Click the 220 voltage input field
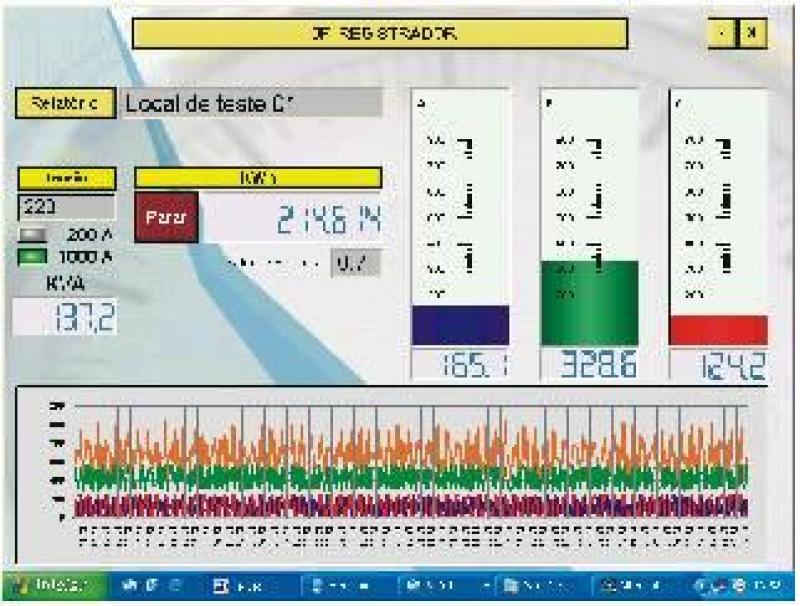Screen dimensions: 800x606 66,206
